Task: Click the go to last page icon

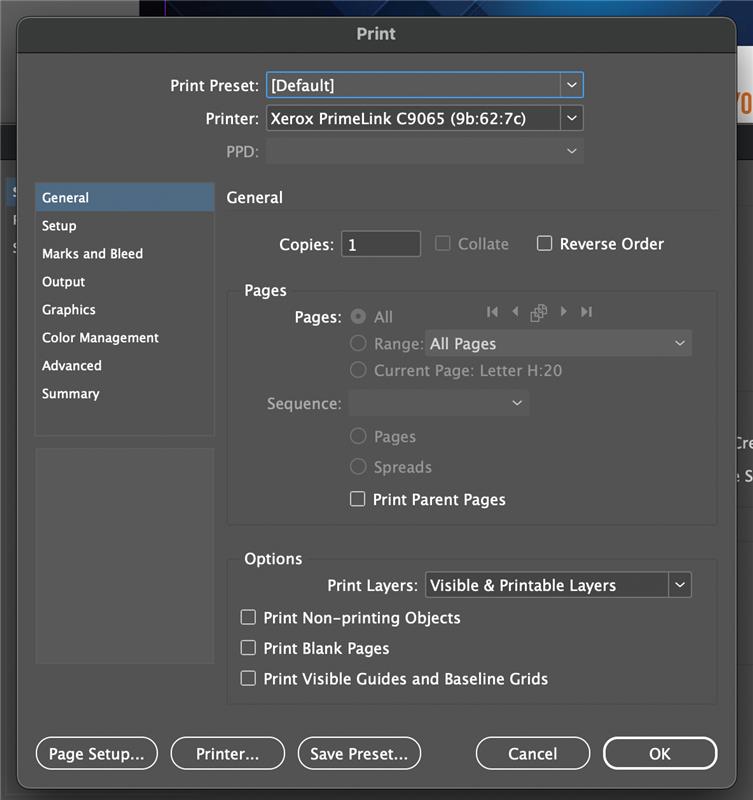Action: coord(586,312)
